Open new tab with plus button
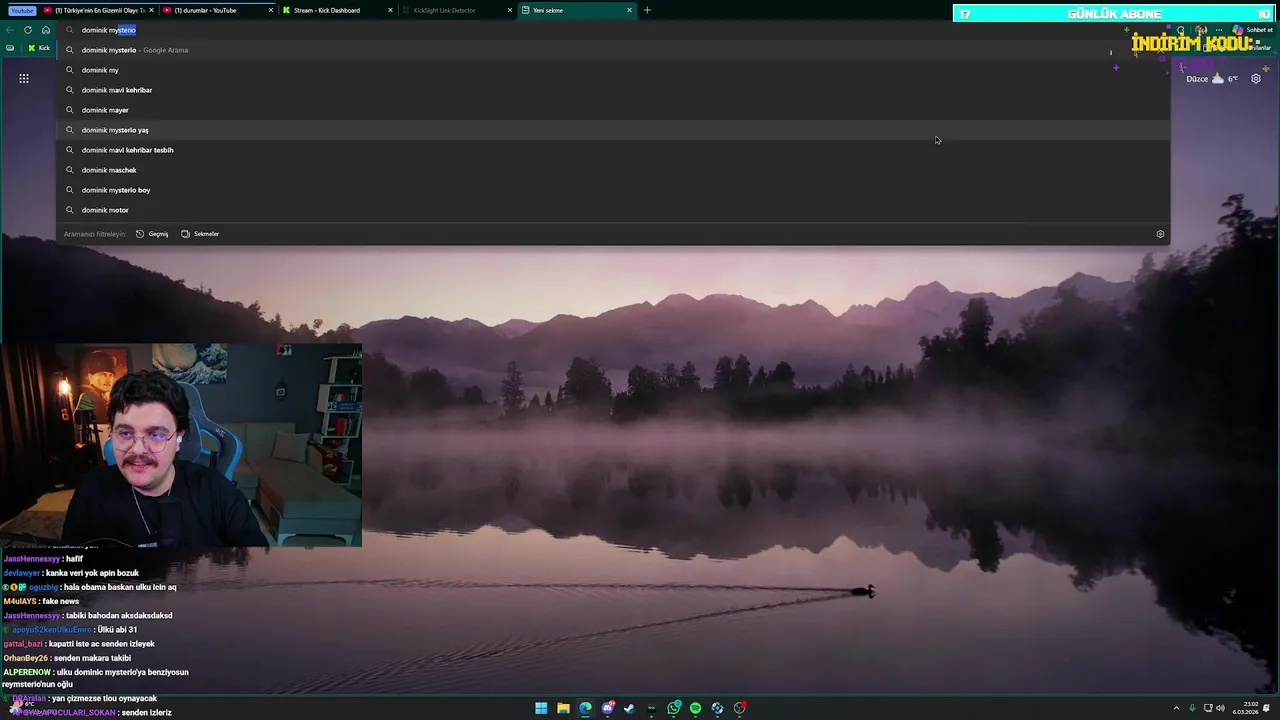 click(x=647, y=10)
